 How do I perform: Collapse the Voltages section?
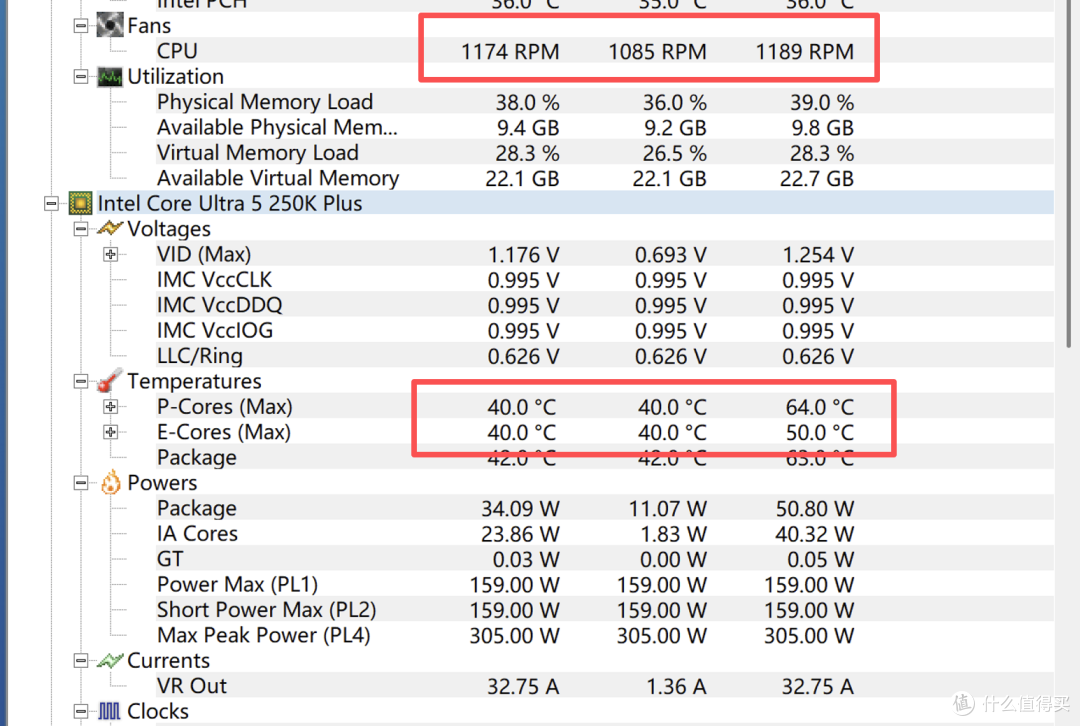pos(81,229)
